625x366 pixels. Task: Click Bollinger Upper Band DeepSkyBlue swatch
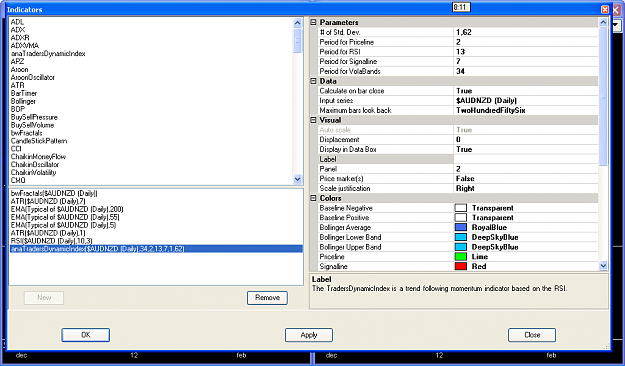[x=461, y=247]
